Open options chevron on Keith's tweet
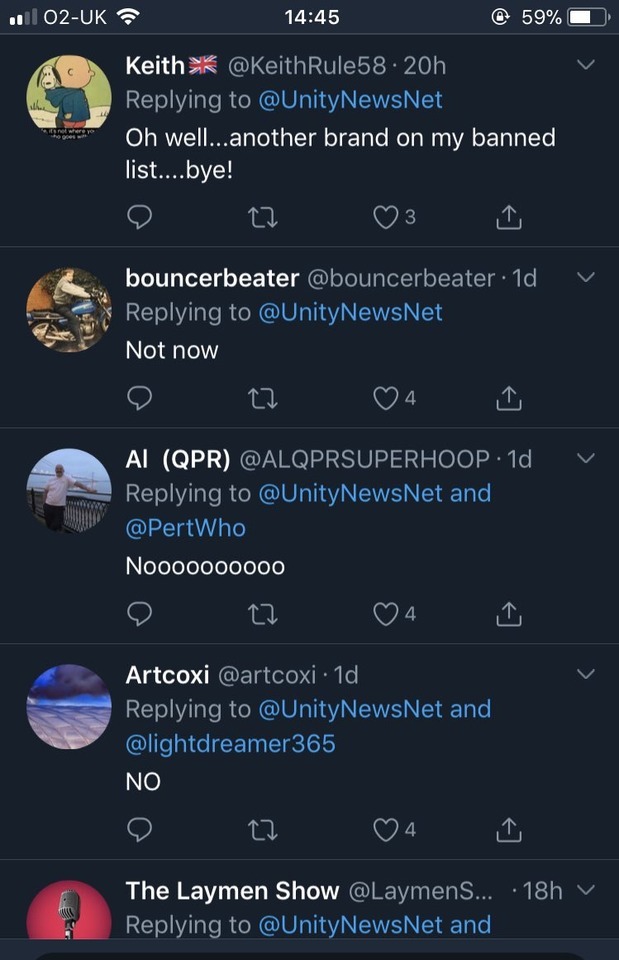This screenshot has height=960, width=619. tap(586, 65)
